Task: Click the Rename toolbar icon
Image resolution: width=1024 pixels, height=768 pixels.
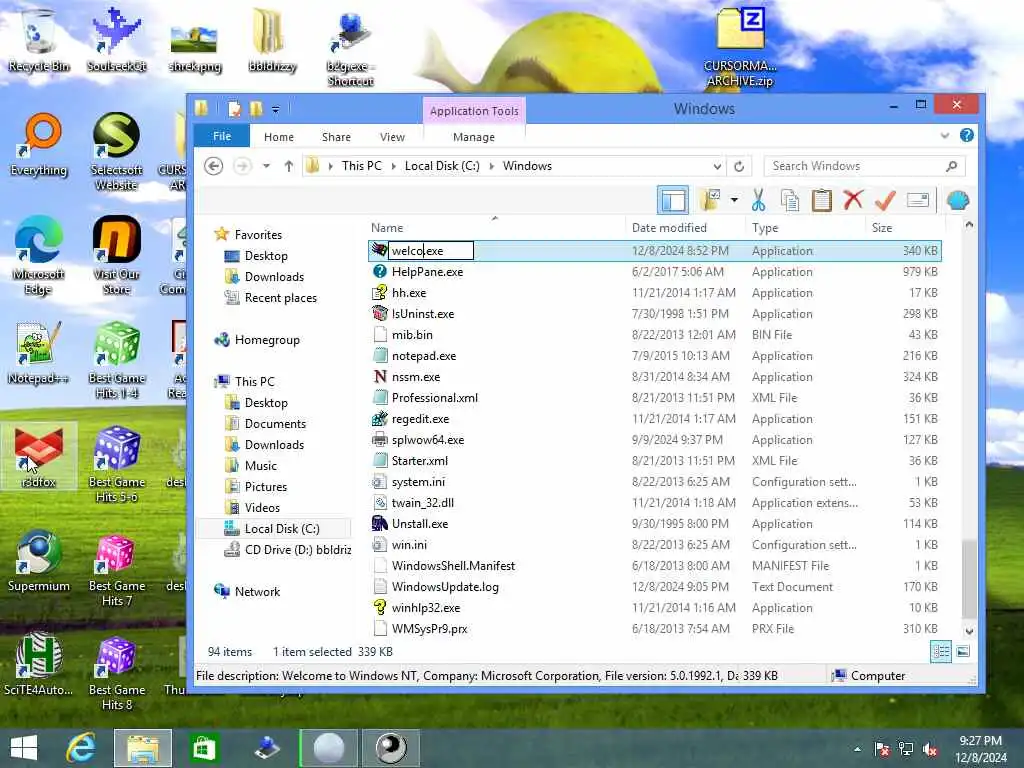Action: point(918,200)
